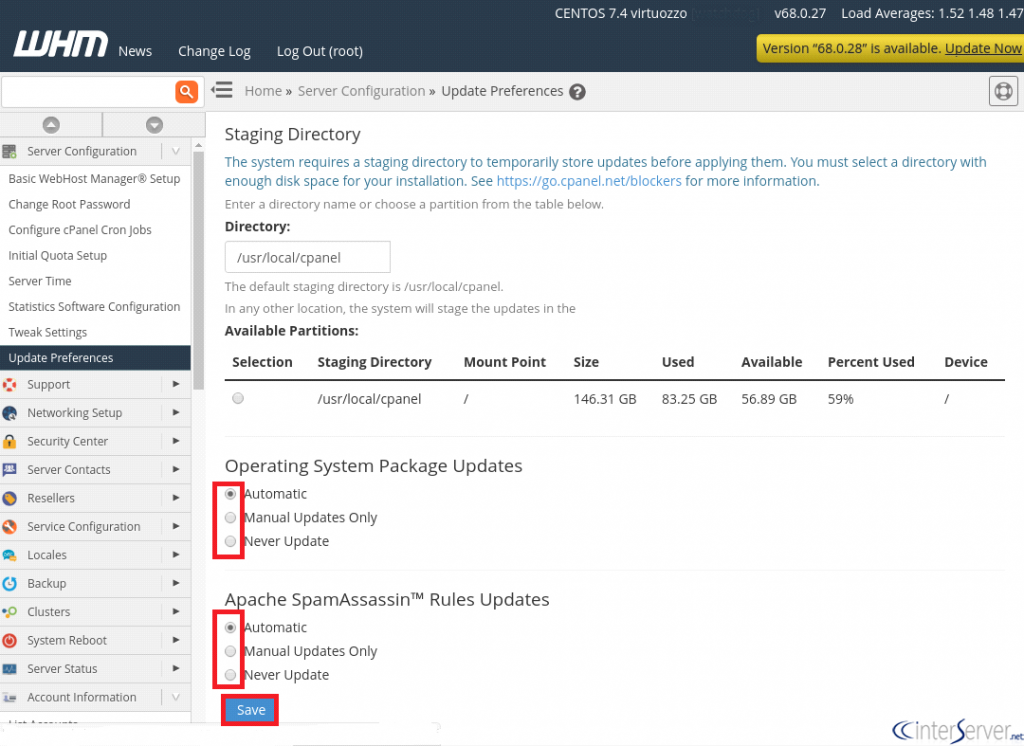Click the Server Contacts icon
The image size is (1024, 746).
pyautogui.click(x=10, y=470)
